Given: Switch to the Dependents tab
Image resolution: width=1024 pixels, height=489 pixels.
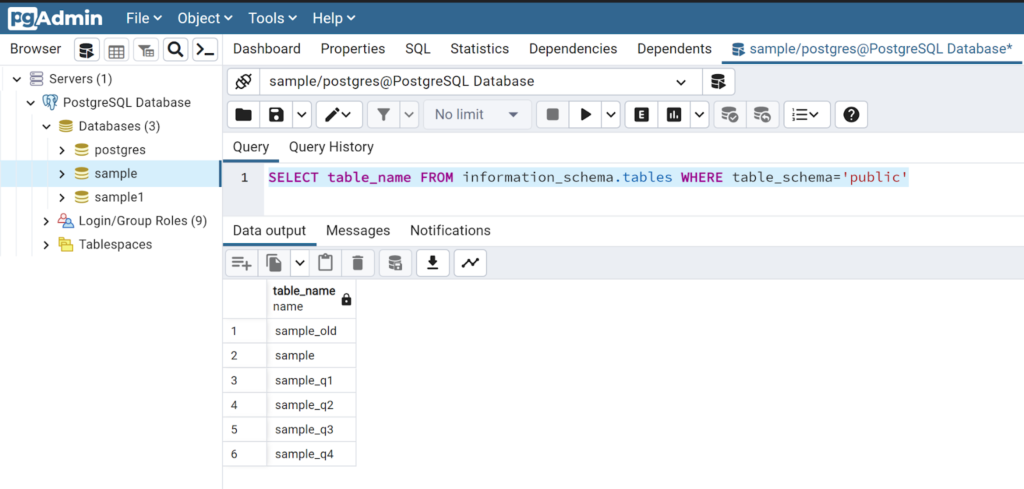Looking at the screenshot, I should point(674,49).
